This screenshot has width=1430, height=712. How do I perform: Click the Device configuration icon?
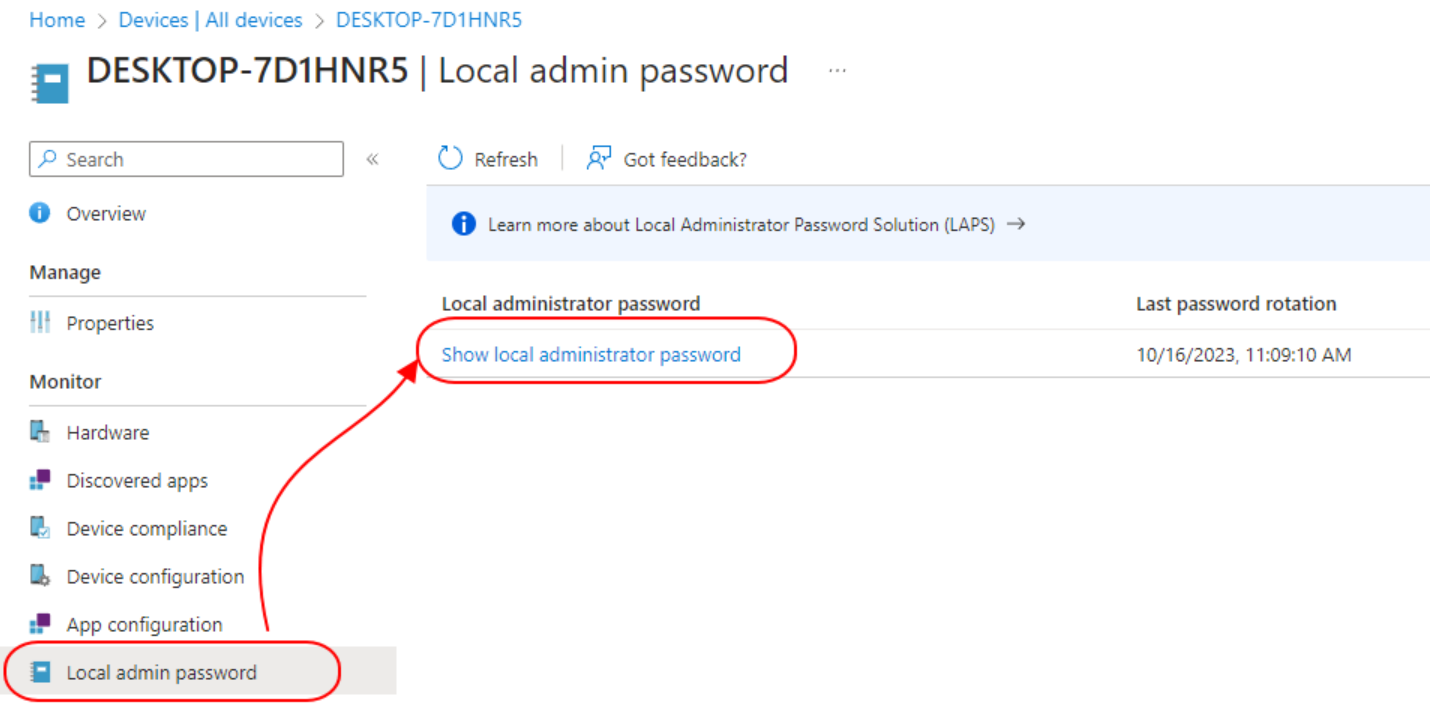point(40,576)
